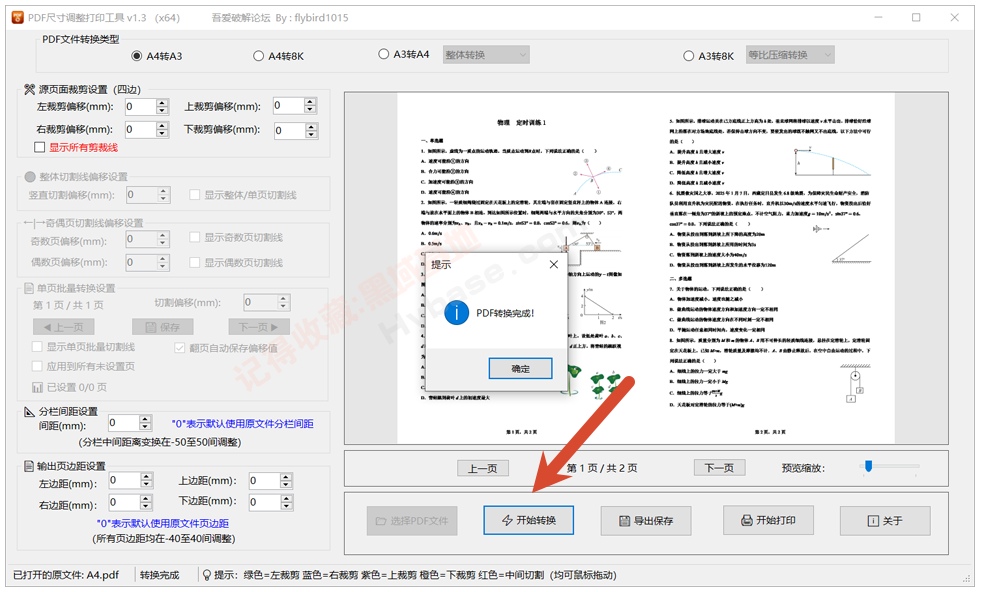Open the 整体转换 dropdown
The image size is (981, 592).
(x=486, y=55)
